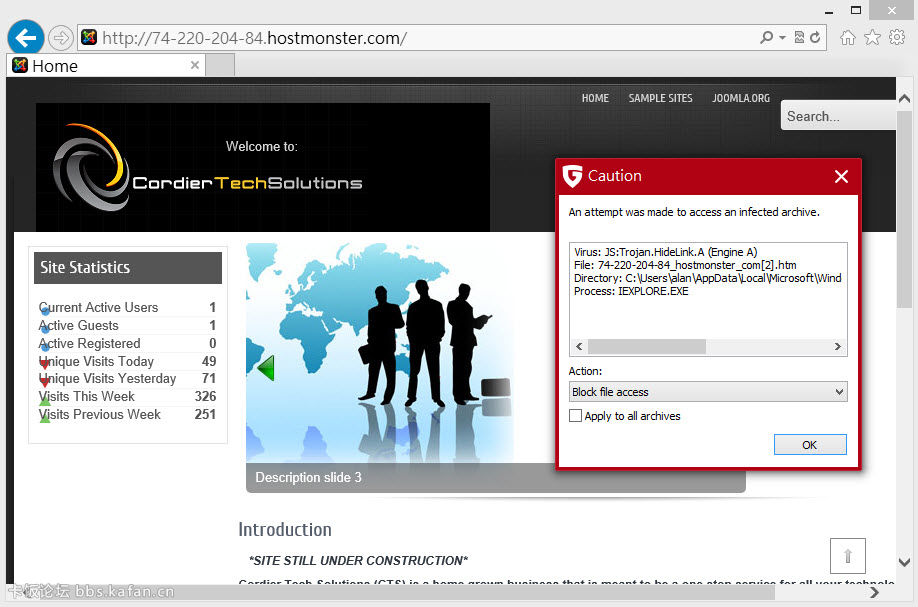Click the G Data shield icon

572,176
